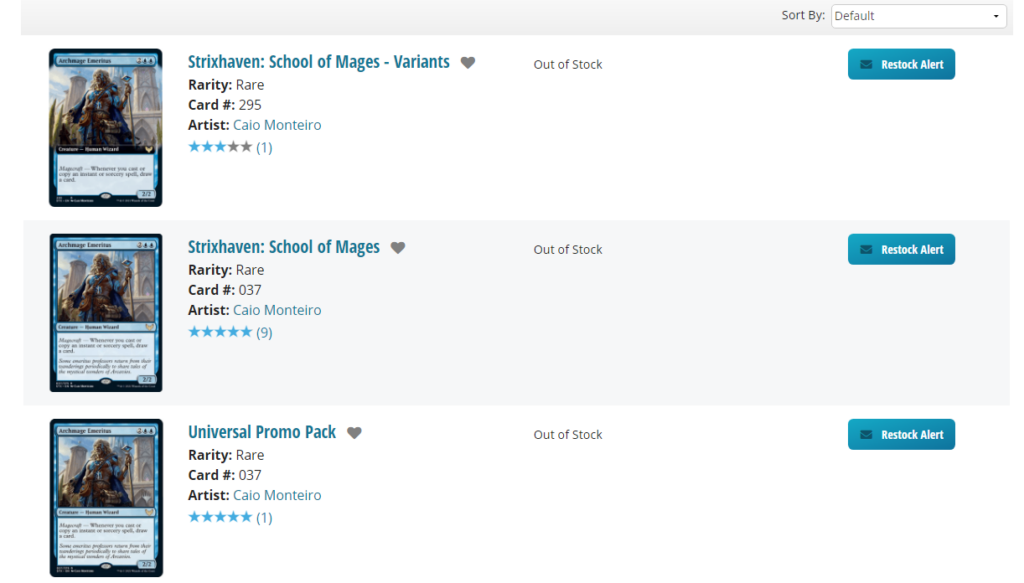Click 'Out of Stock' for Universal Promo Pack
1024x583 pixels.
(x=568, y=435)
